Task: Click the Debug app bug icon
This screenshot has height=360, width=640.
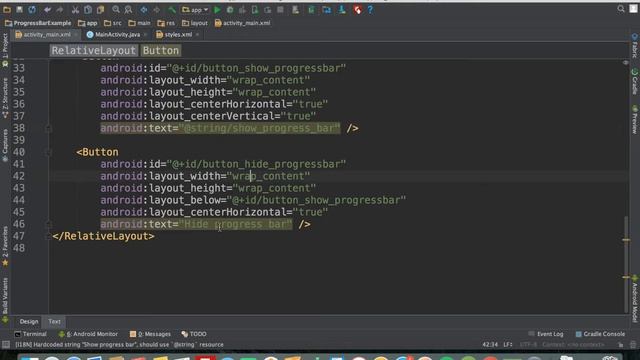Action: tap(230, 9)
